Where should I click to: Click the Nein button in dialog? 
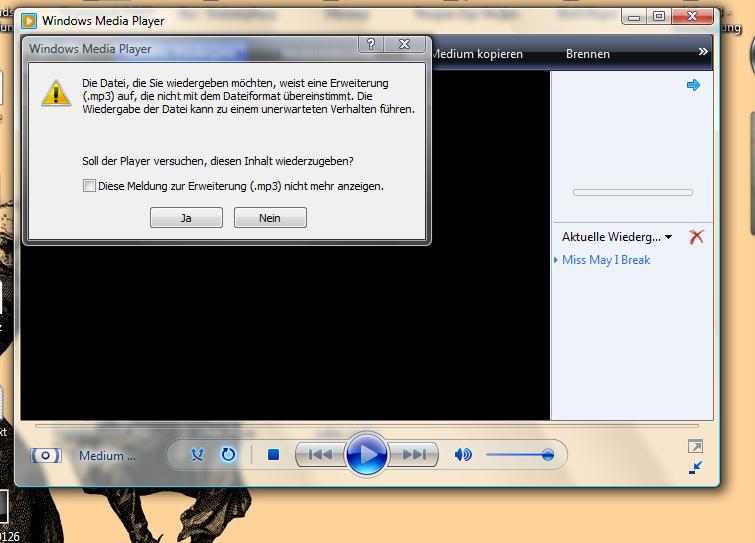270,218
